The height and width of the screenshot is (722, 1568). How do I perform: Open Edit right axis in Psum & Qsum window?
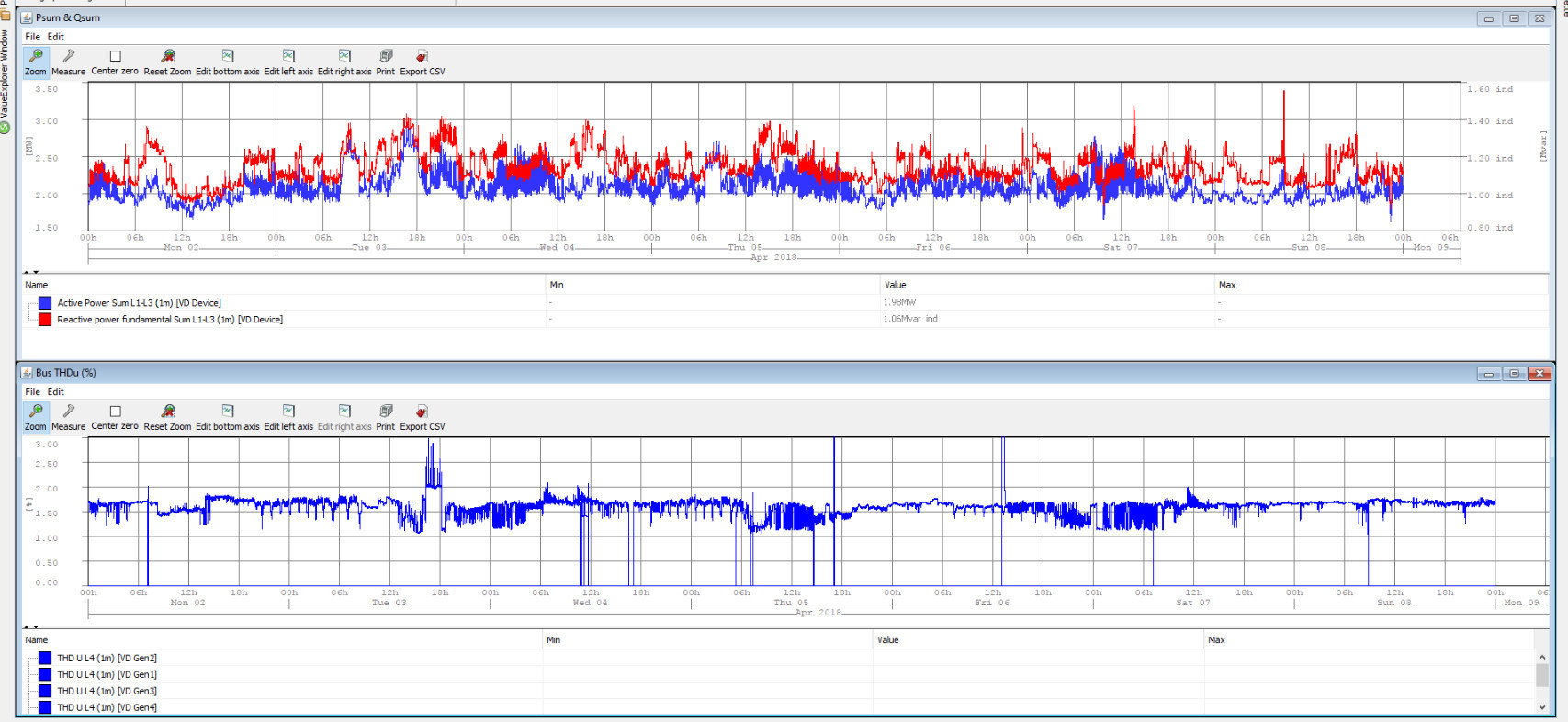344,62
